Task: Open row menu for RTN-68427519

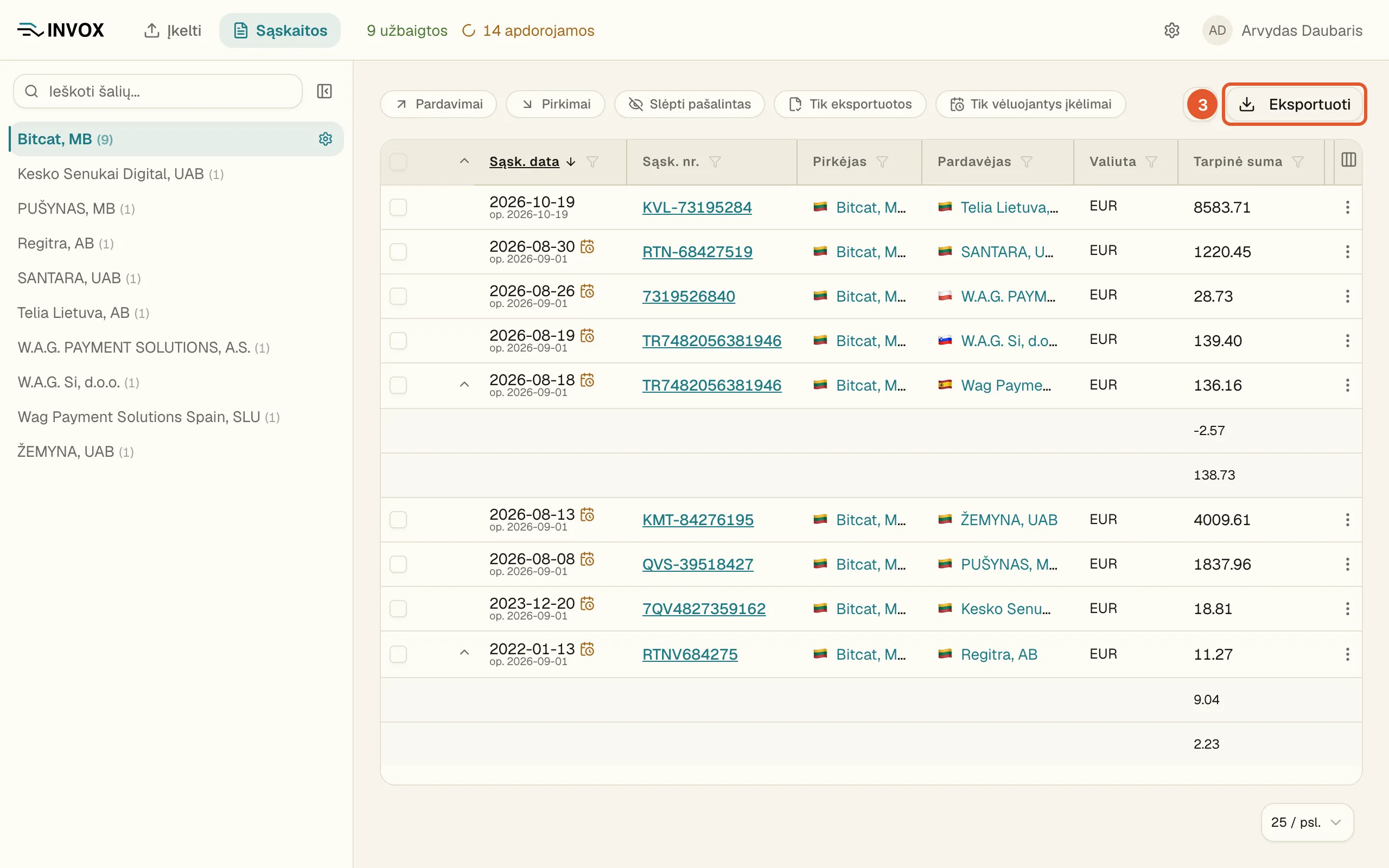Action: pyautogui.click(x=1347, y=251)
